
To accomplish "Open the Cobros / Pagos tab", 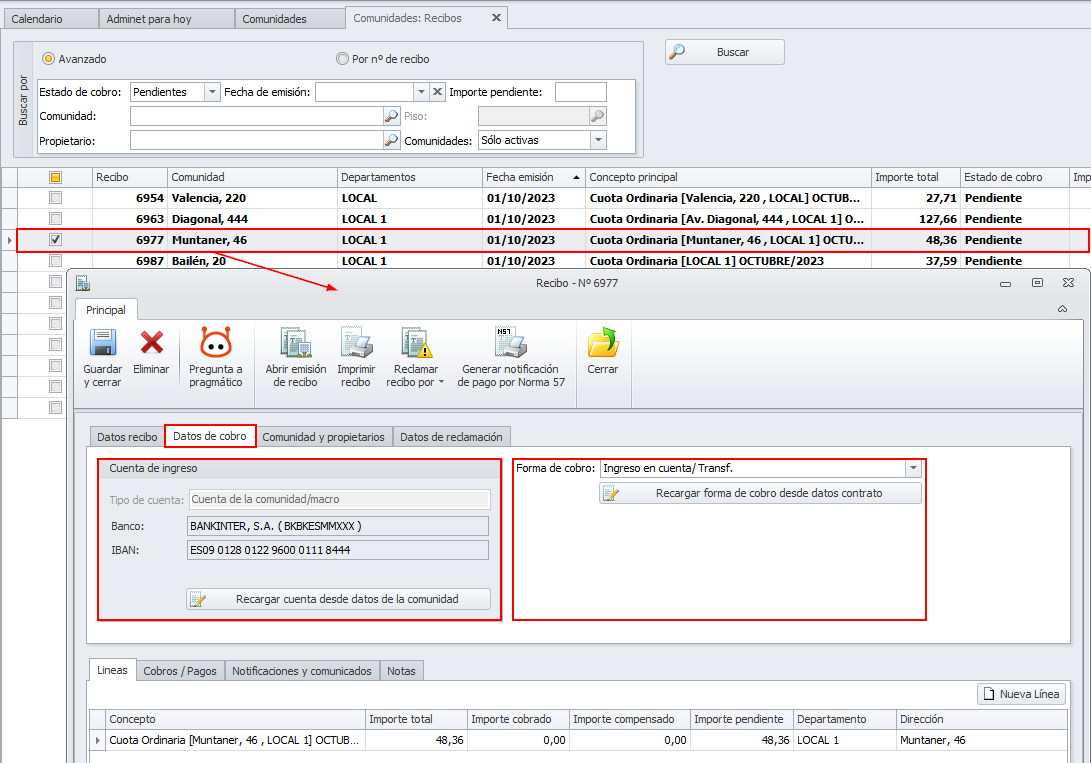I will tap(180, 670).
